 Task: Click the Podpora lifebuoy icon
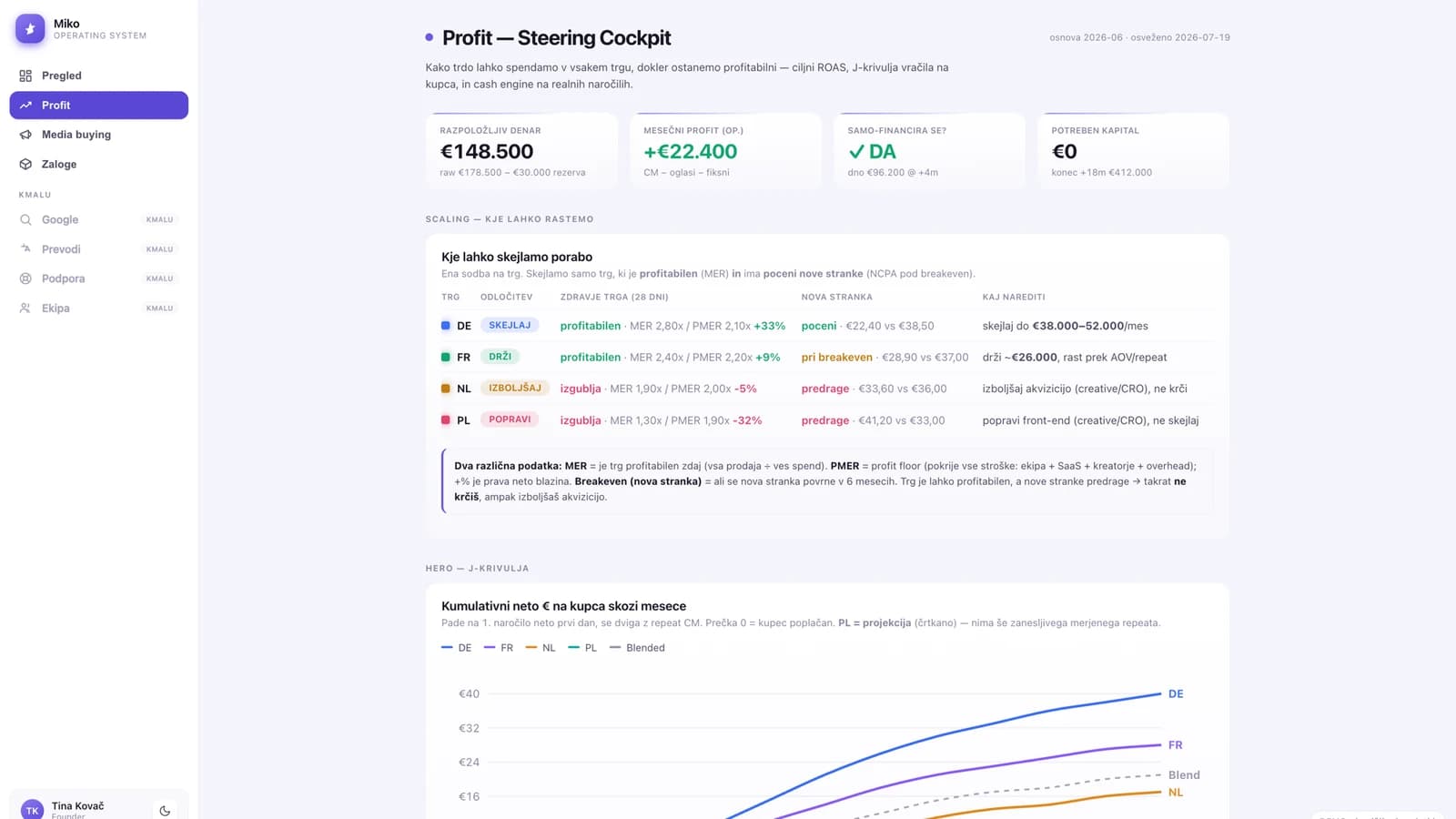coord(25,278)
